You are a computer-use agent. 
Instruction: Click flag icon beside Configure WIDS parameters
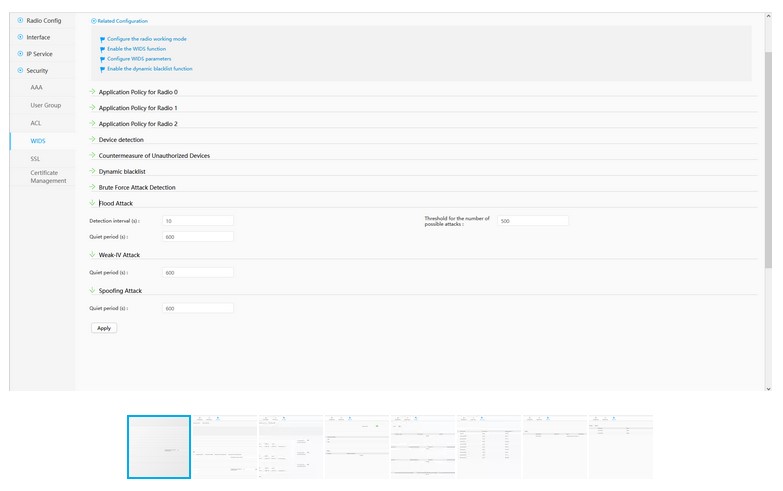pos(102,59)
